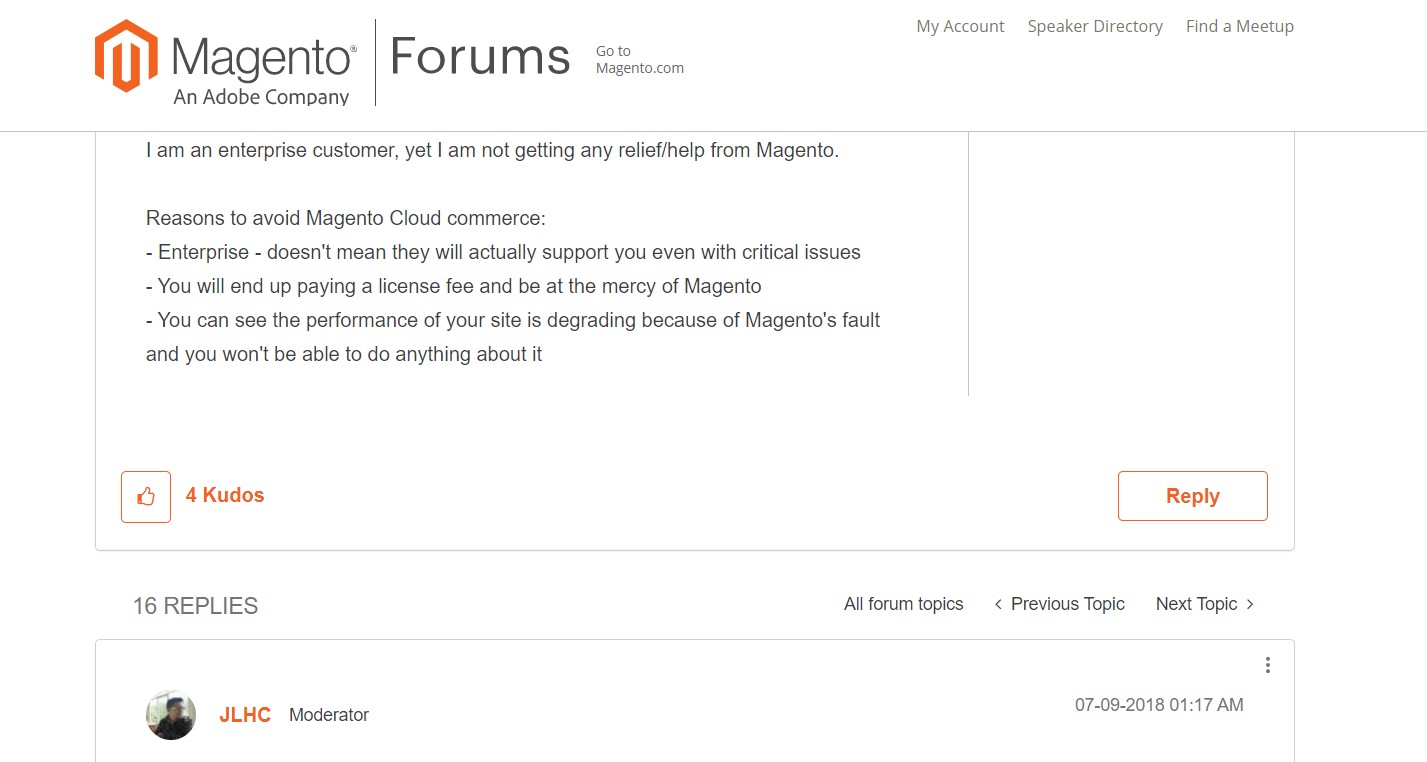Viewport: 1427px width, 762px height.
Task: Open the Speaker Directory menu item
Action: pyautogui.click(x=1095, y=26)
